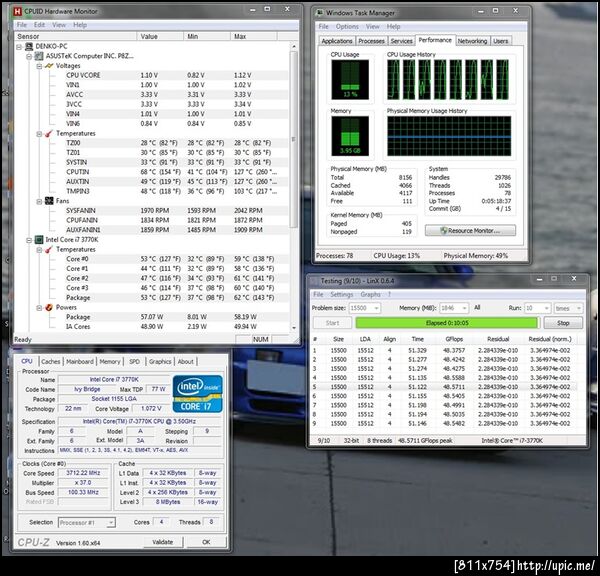
Task: Click the Physical Memory Usage History graph
Action: (449, 136)
